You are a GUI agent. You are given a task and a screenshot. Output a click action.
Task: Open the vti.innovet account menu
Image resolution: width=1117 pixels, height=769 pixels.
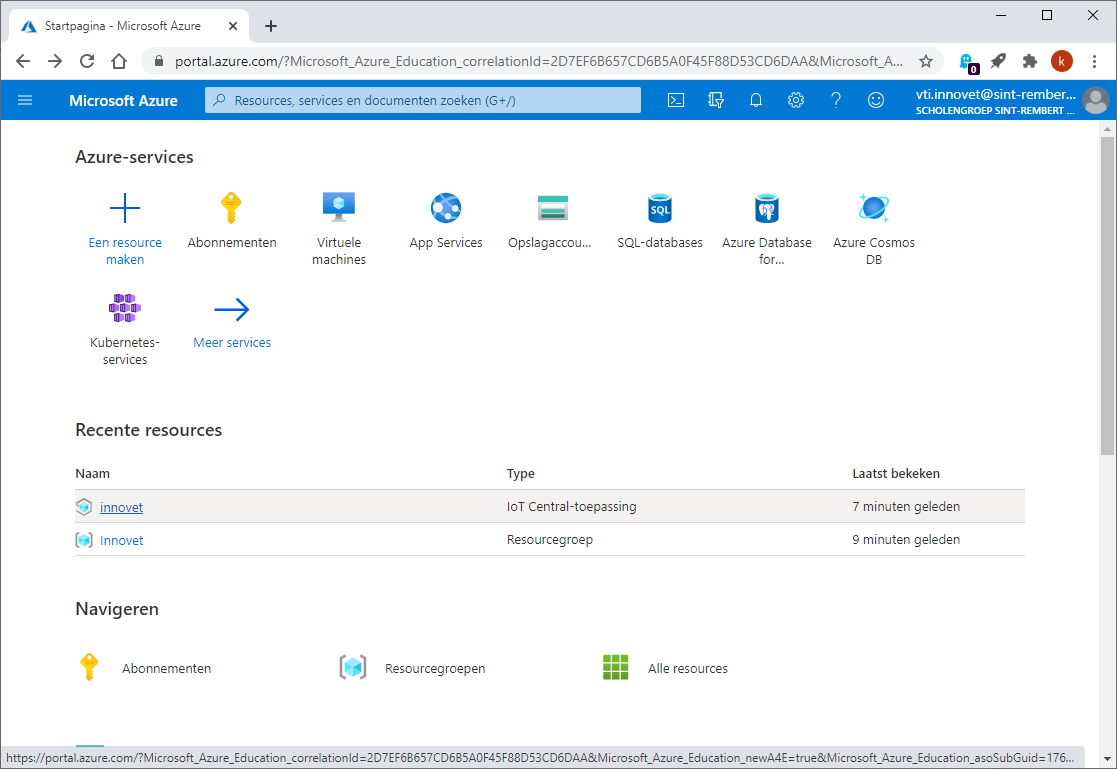point(996,100)
